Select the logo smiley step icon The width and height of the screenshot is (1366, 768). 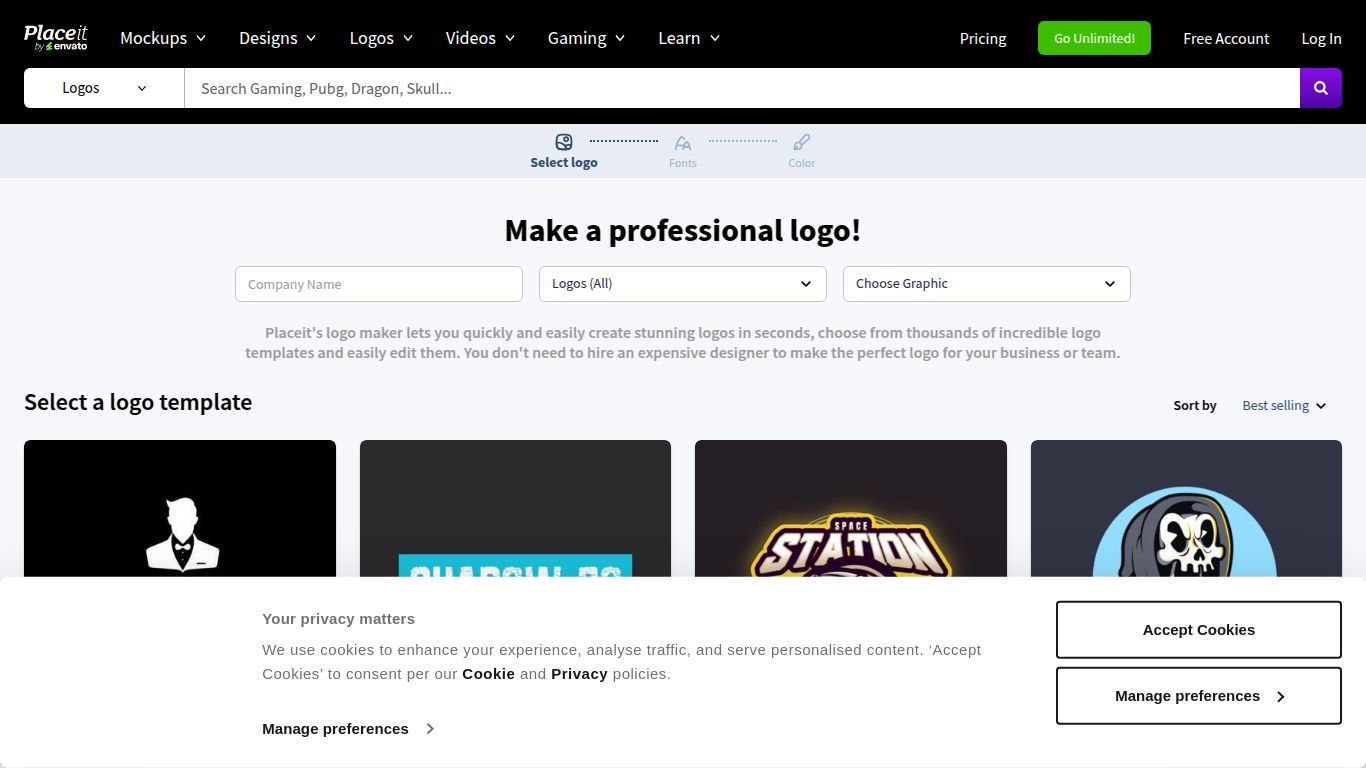point(563,141)
